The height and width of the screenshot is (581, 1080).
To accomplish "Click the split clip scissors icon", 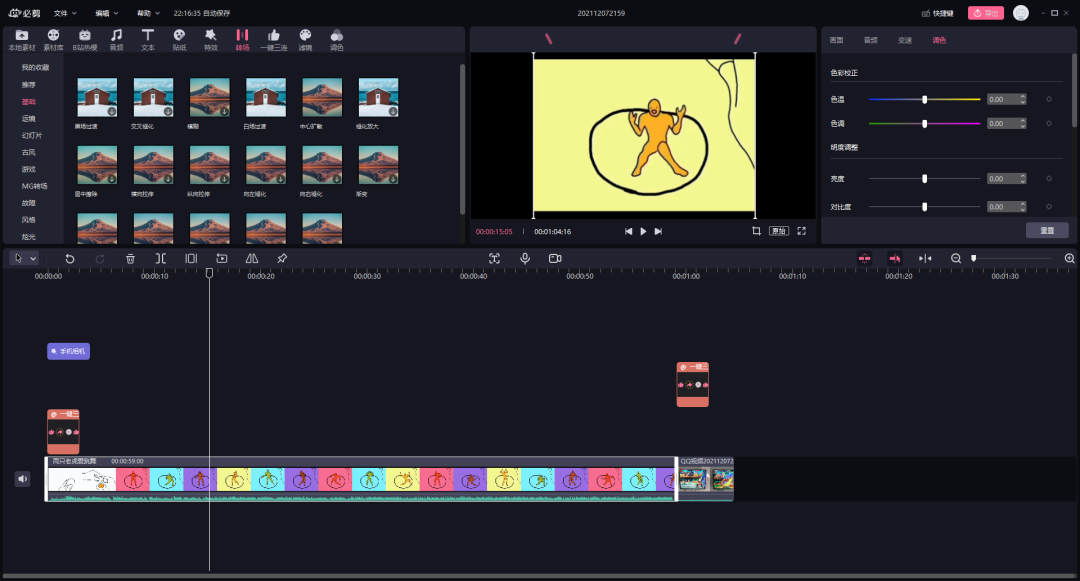I will pos(160,258).
